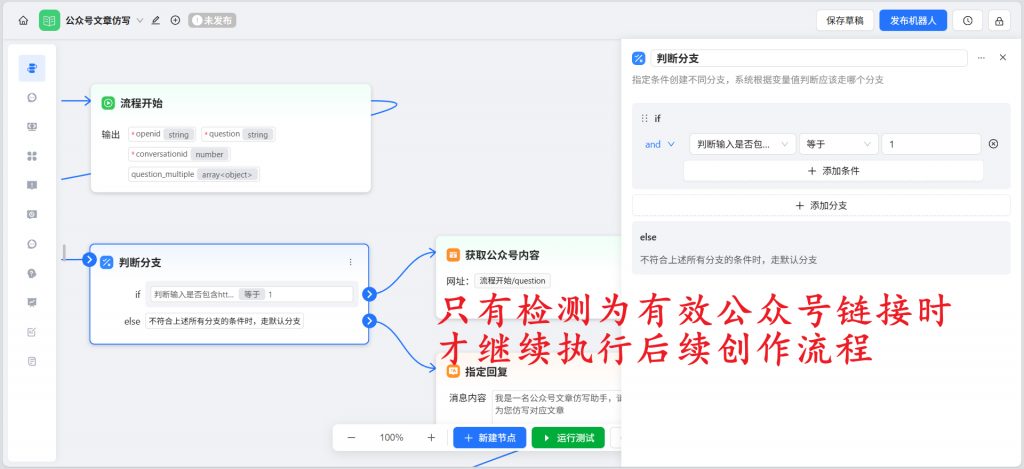Open the 等于 comparison operator dropdown

pos(839,144)
